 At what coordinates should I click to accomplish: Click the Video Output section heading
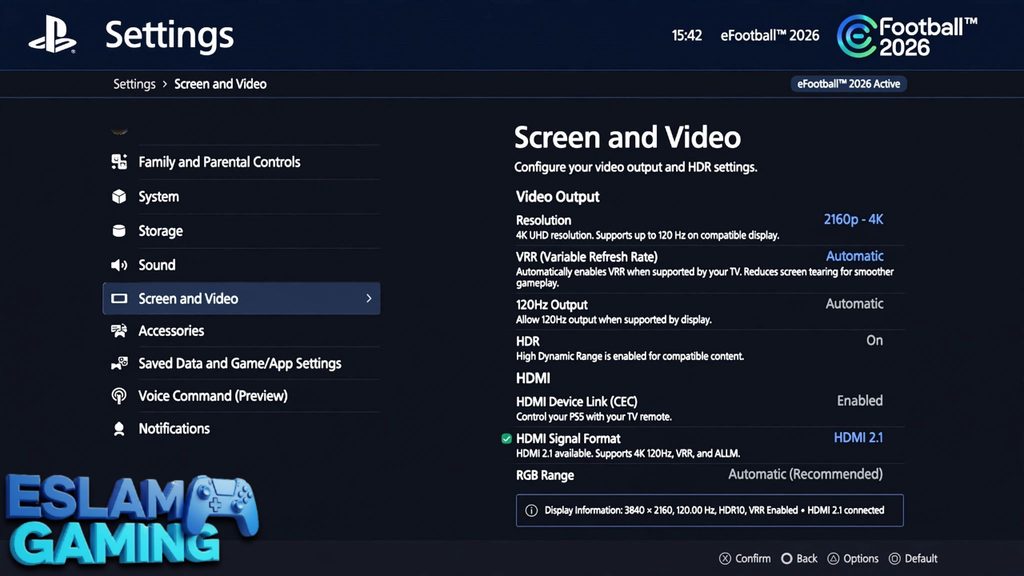[558, 197]
